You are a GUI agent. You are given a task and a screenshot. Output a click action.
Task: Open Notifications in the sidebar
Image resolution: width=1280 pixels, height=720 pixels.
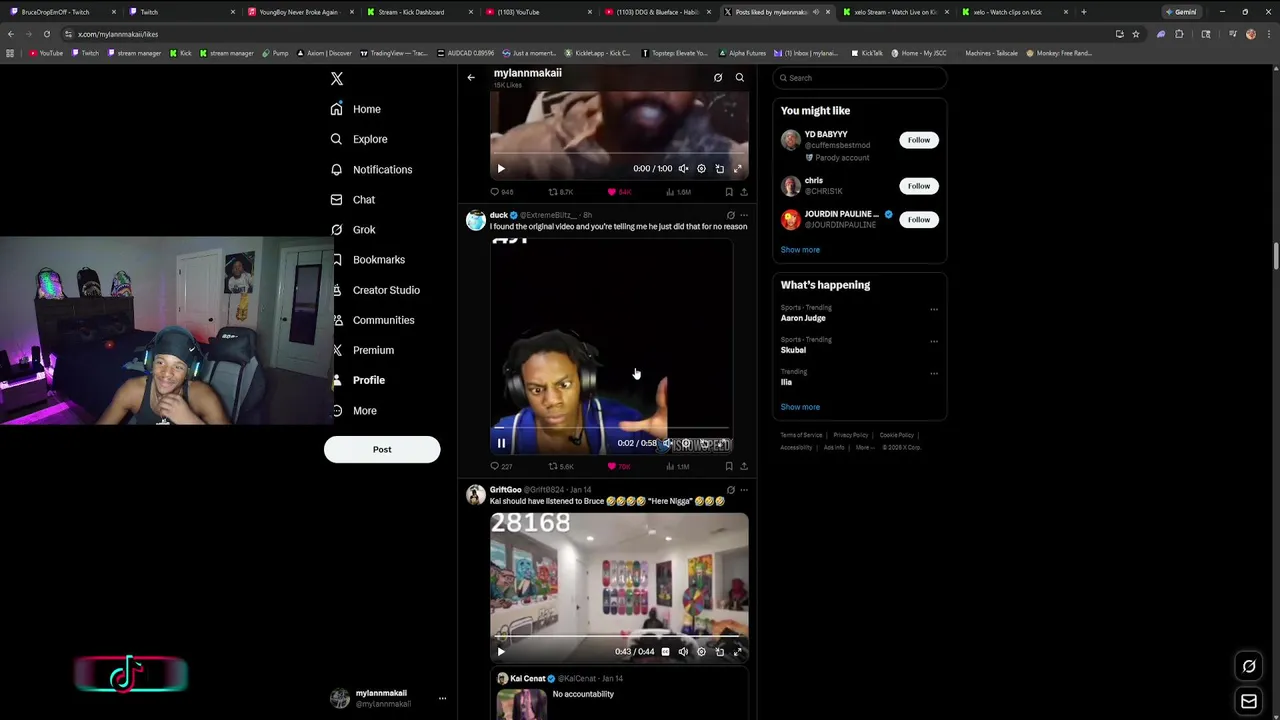point(371,170)
